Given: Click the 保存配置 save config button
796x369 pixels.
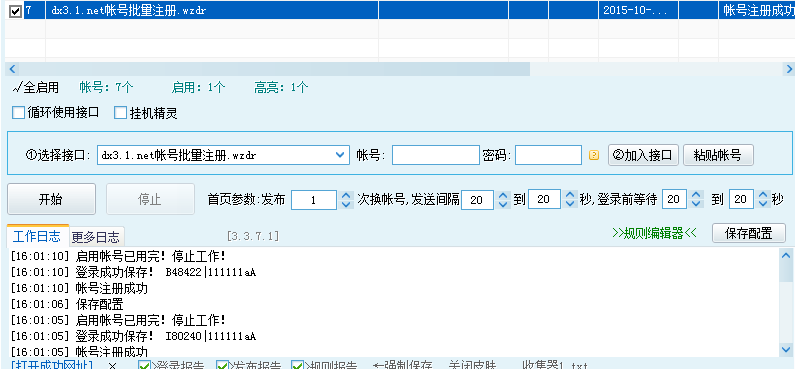Looking at the screenshot, I should point(749,233).
